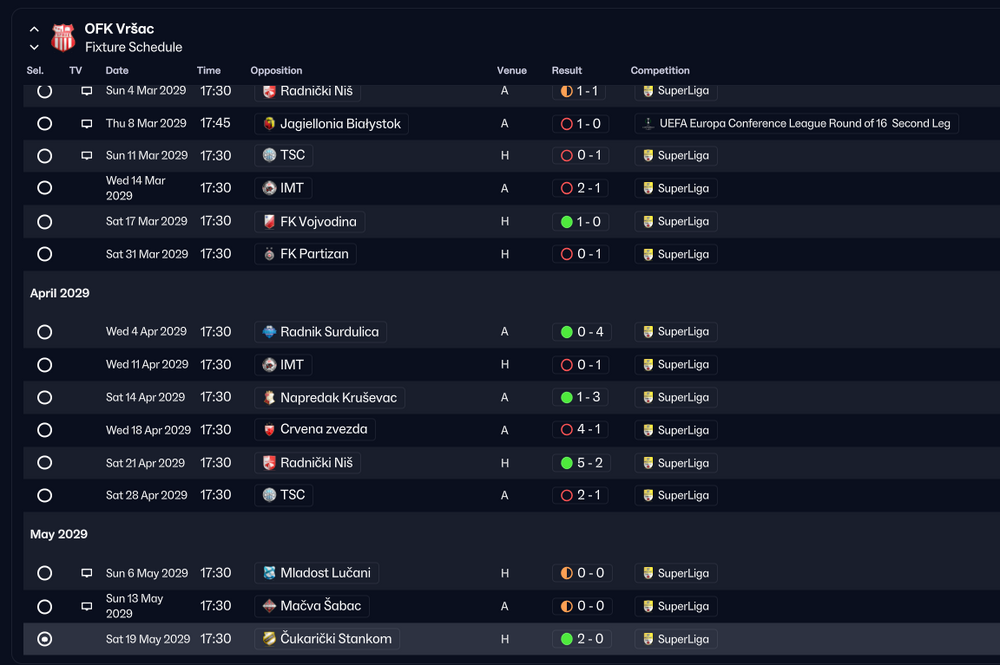This screenshot has width=1000, height=665.
Task: Select the FK Vojvodina fixture radio button
Action: [45, 222]
